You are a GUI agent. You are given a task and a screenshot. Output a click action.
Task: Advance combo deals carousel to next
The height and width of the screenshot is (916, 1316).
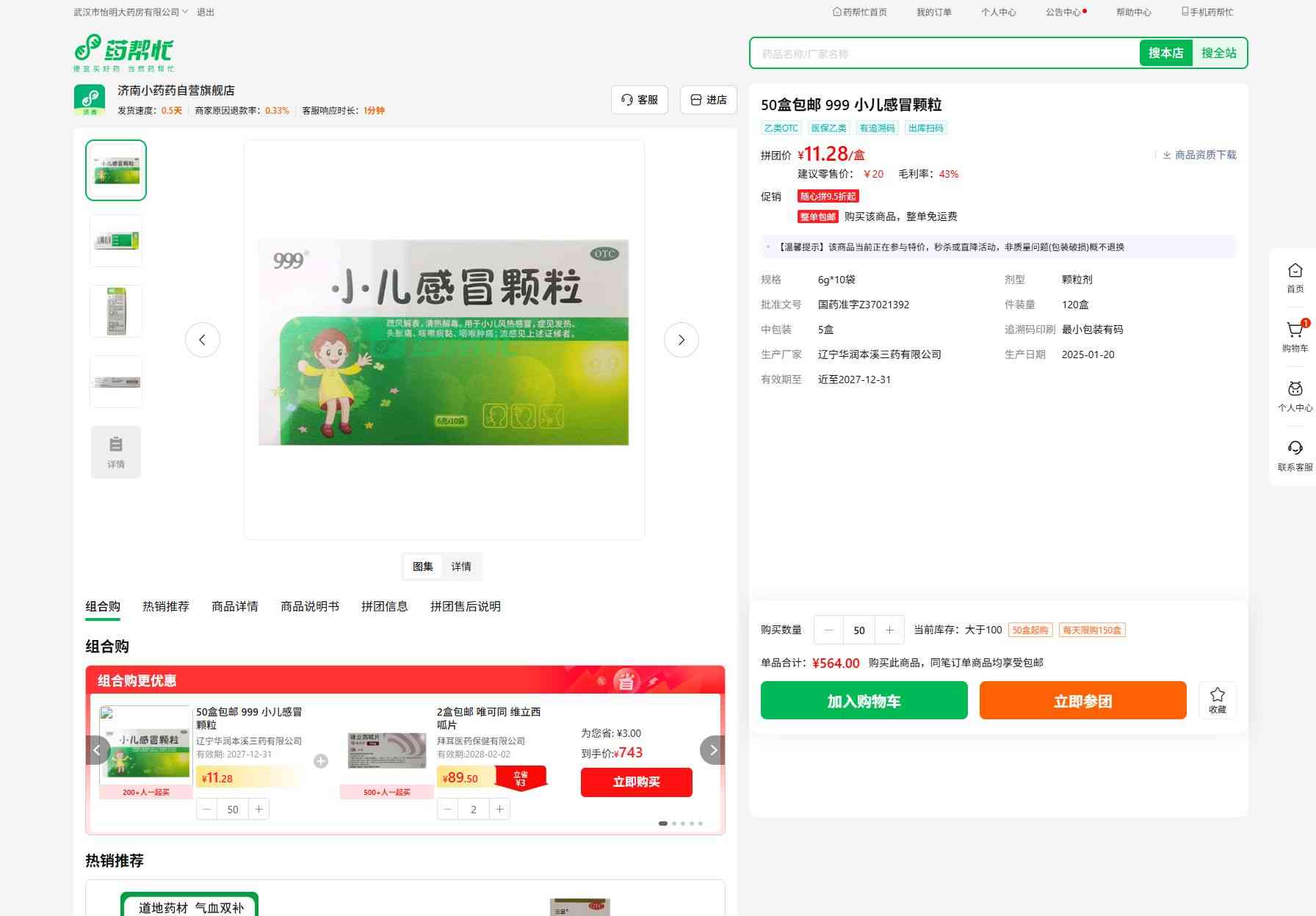point(712,750)
